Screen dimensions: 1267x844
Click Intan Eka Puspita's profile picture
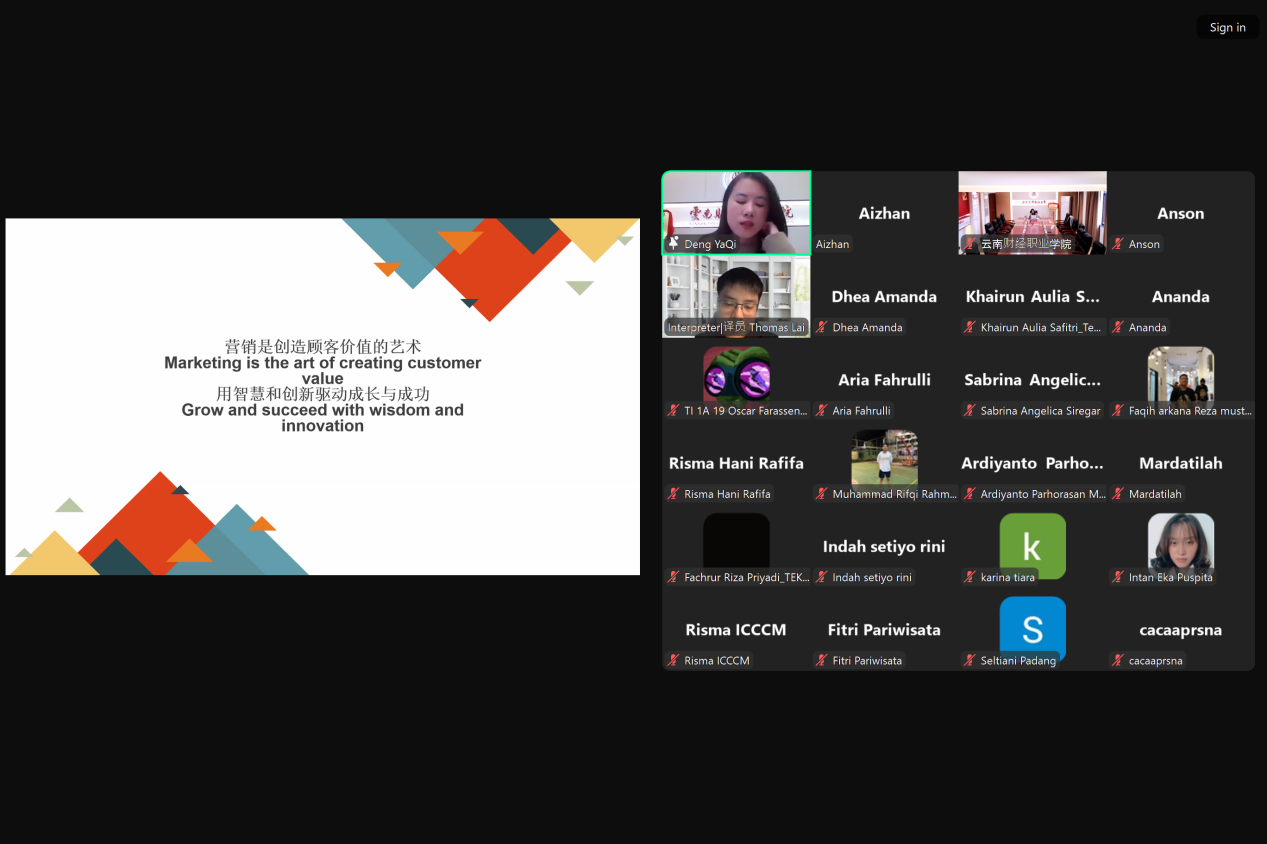click(1180, 543)
